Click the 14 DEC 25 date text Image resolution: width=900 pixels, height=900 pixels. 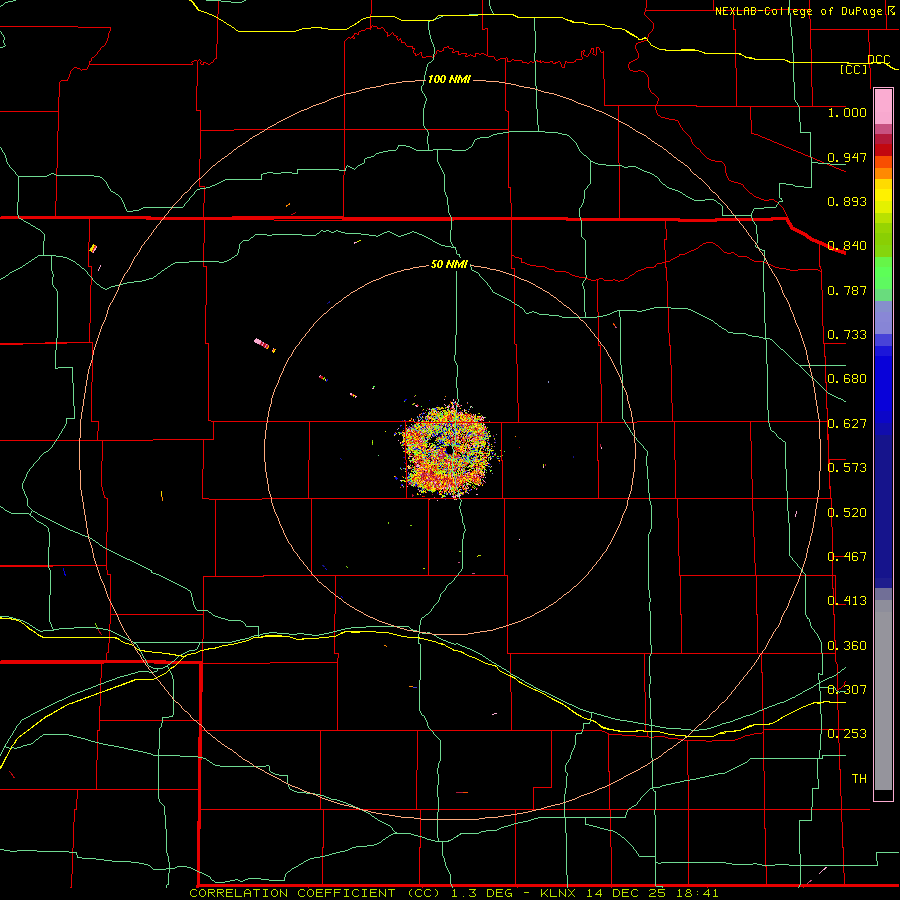[626, 893]
